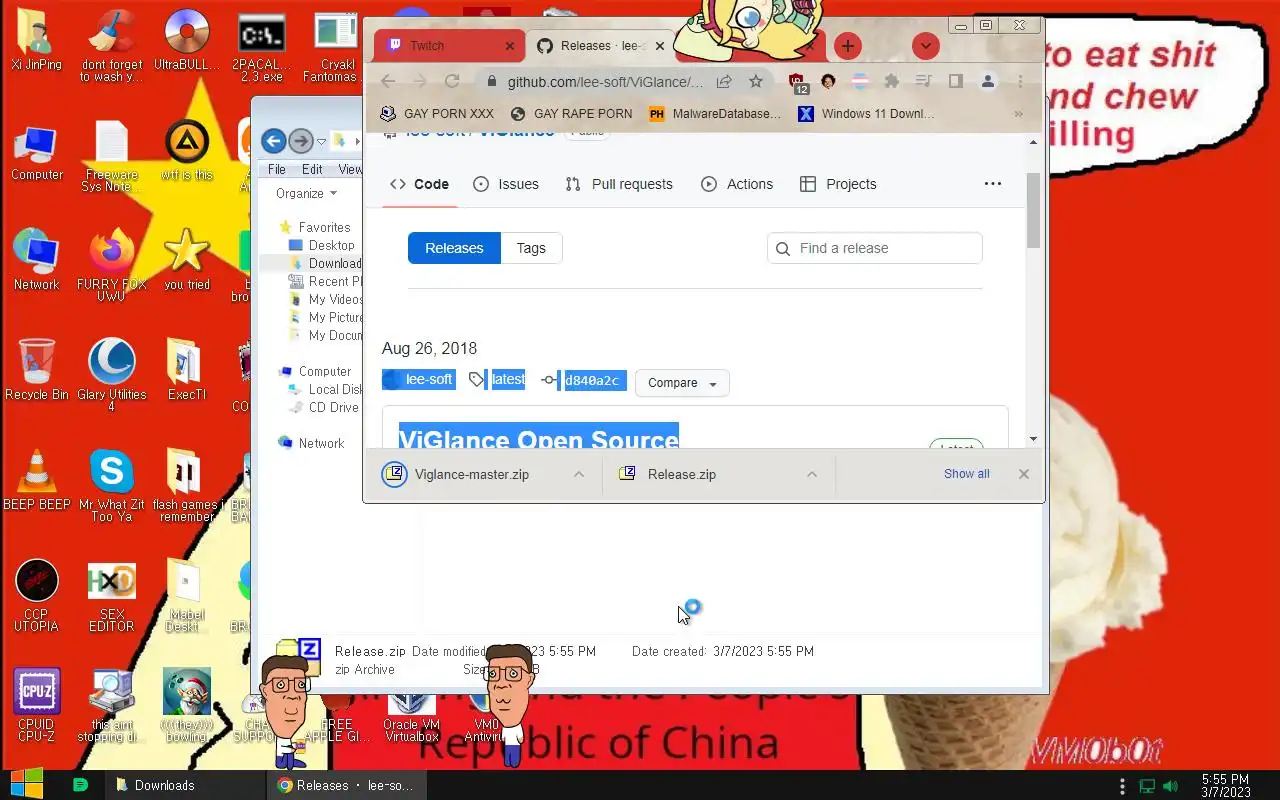Select the CPUID CPU-Z desktop icon

[x=37, y=705]
